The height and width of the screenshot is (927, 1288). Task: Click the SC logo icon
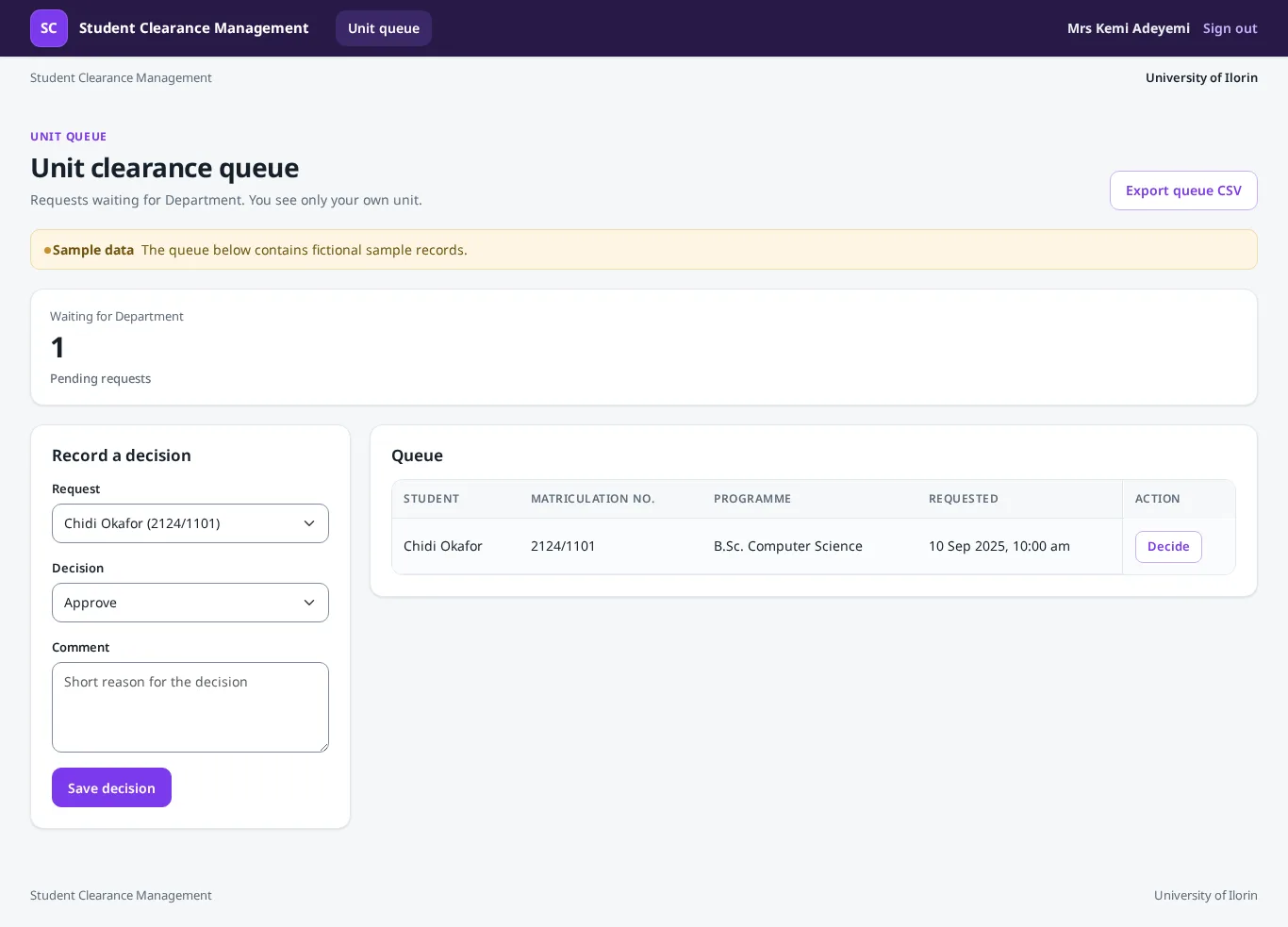(49, 28)
